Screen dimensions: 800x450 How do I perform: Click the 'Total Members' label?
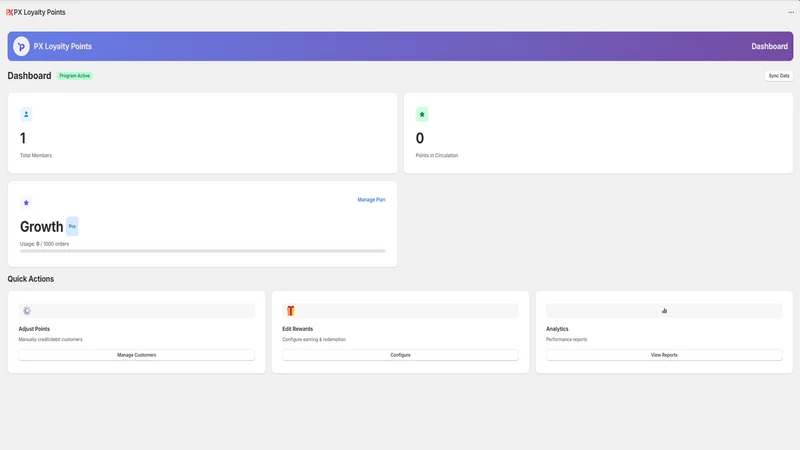tap(36, 156)
